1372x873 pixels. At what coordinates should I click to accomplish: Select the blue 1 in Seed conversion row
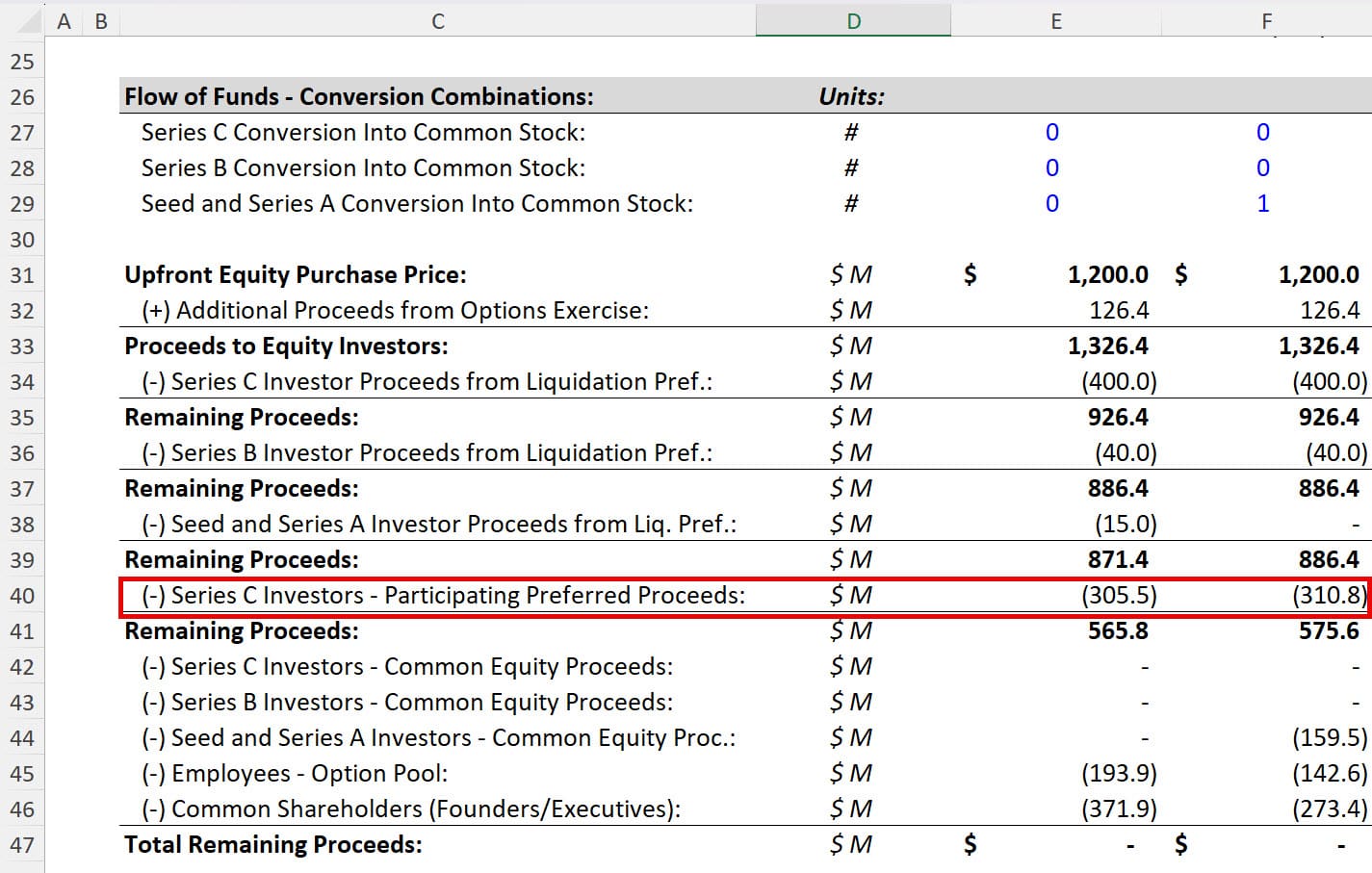[1263, 203]
